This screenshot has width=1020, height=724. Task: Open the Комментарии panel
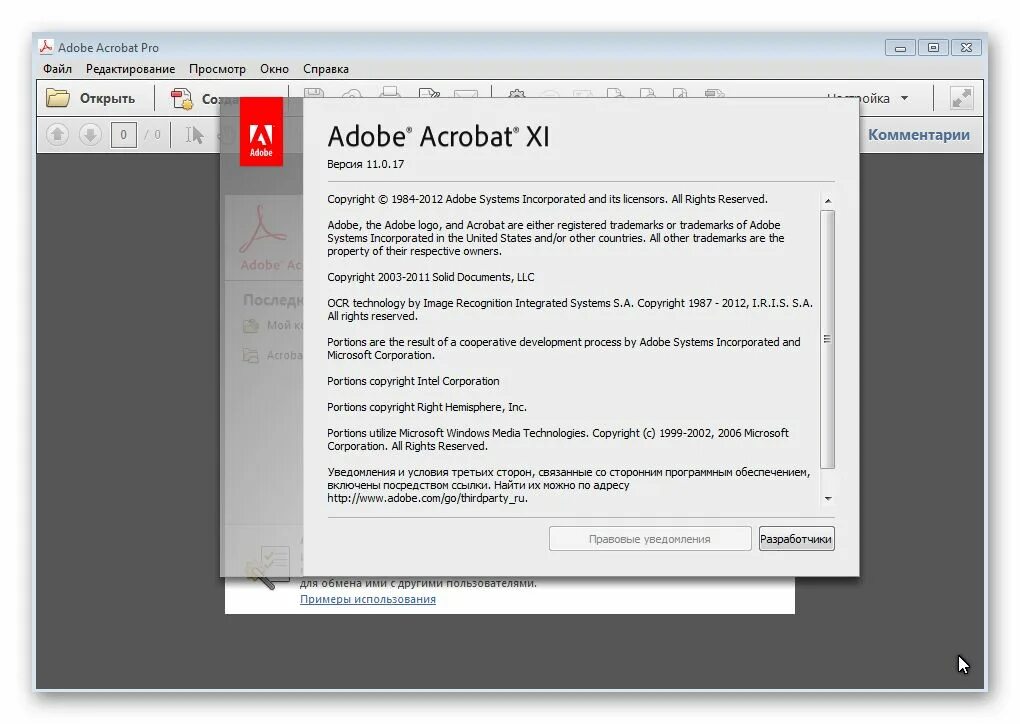tap(919, 135)
